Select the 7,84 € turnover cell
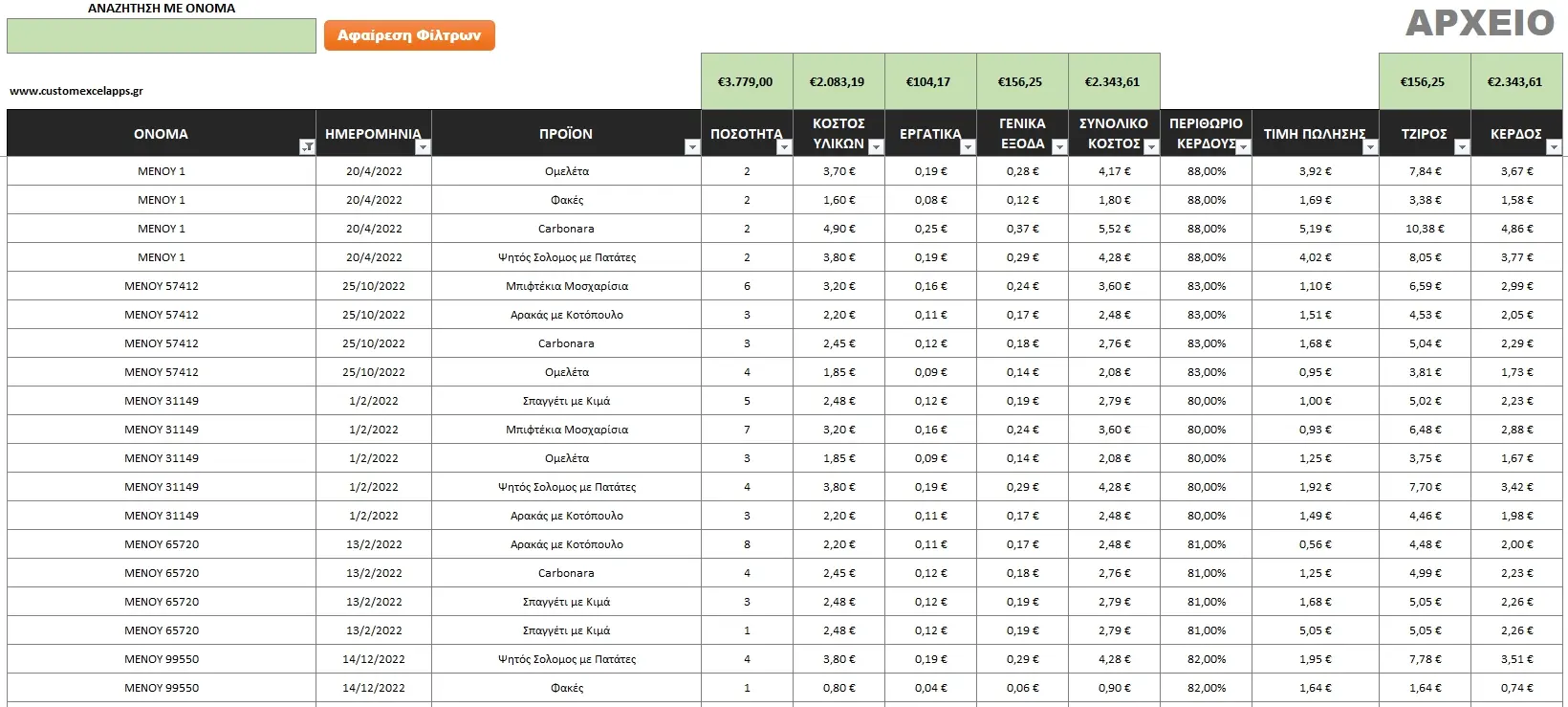This screenshot has height=707, width=1568. coord(1425,171)
